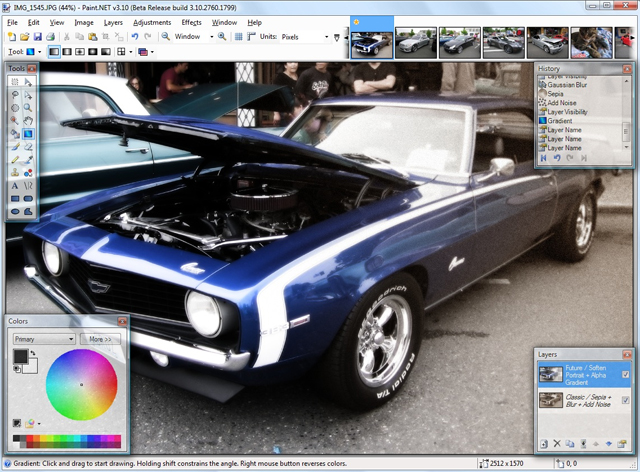This screenshot has width=640, height=472.
Task: Open the Image menu
Action: click(84, 22)
